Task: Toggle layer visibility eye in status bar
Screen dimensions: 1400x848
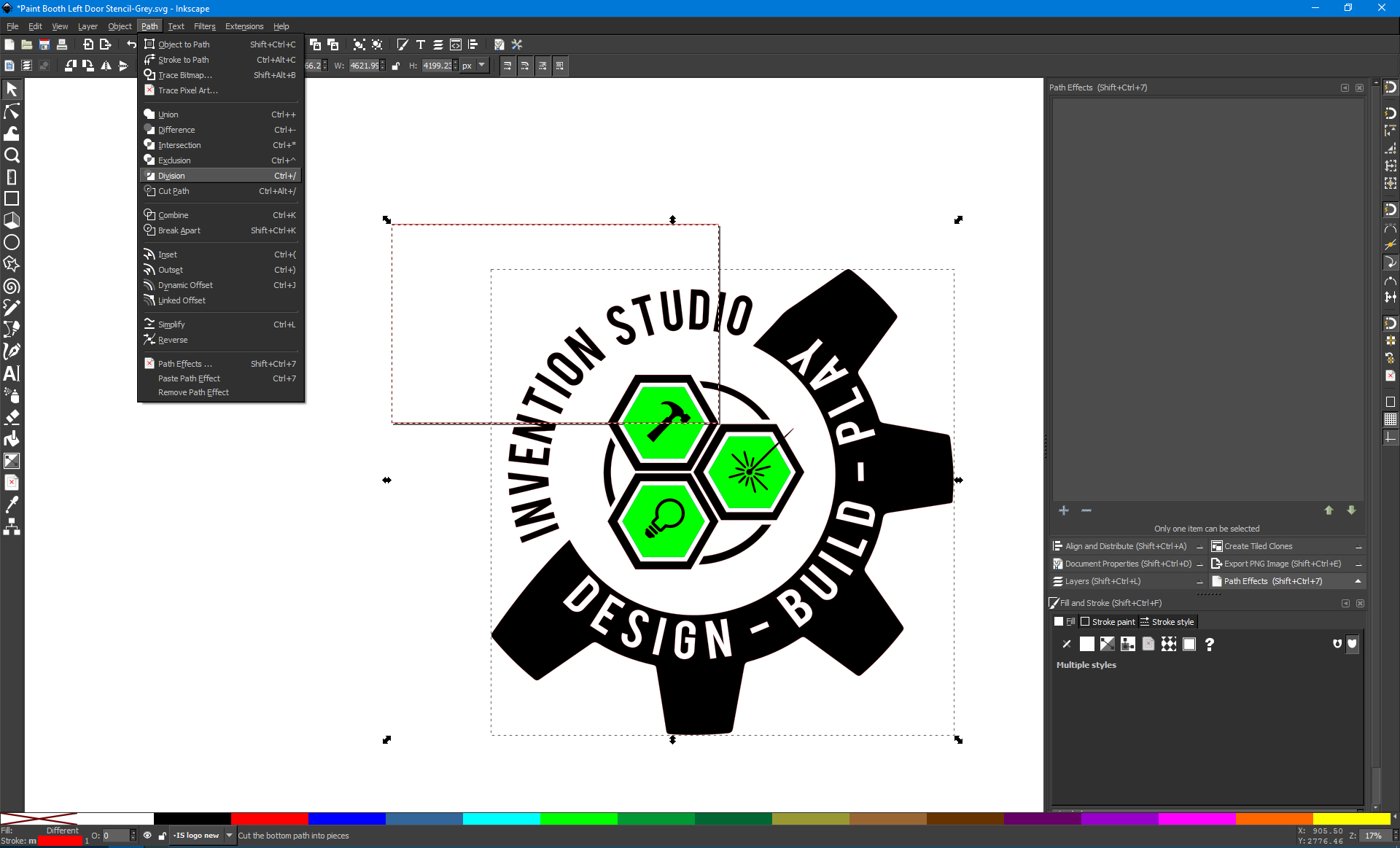Action: pos(147,836)
